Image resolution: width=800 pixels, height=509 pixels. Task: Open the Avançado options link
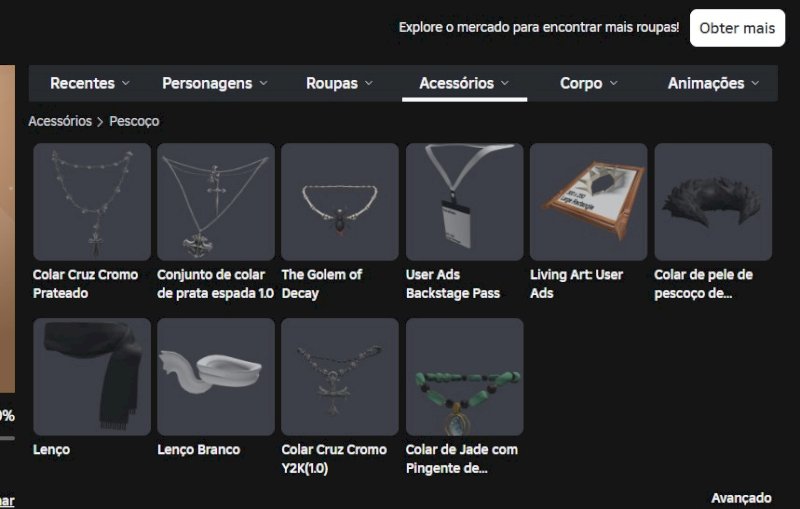pos(741,498)
